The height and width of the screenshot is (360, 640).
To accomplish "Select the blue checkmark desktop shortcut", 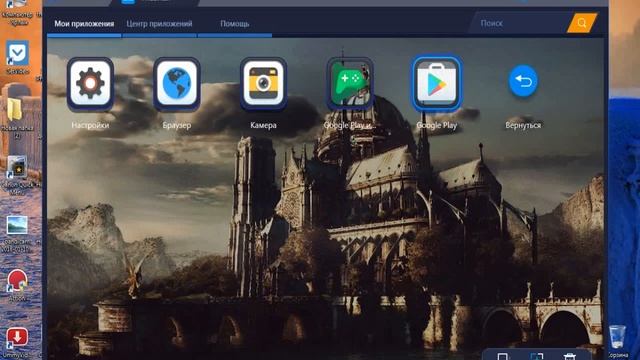I will pyautogui.click(x=17, y=57).
